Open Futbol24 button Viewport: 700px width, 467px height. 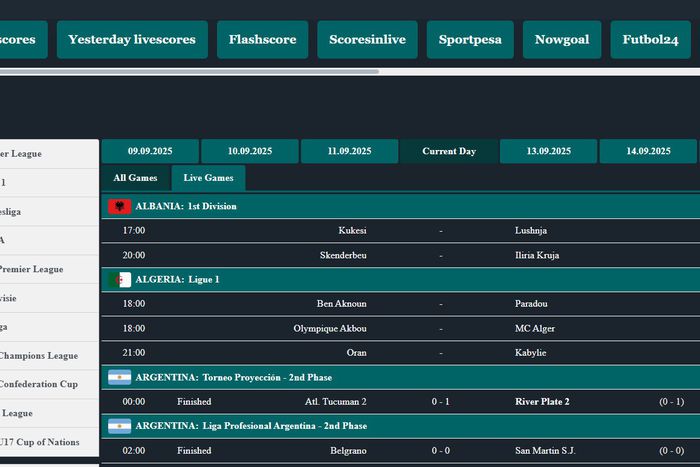click(x=650, y=40)
